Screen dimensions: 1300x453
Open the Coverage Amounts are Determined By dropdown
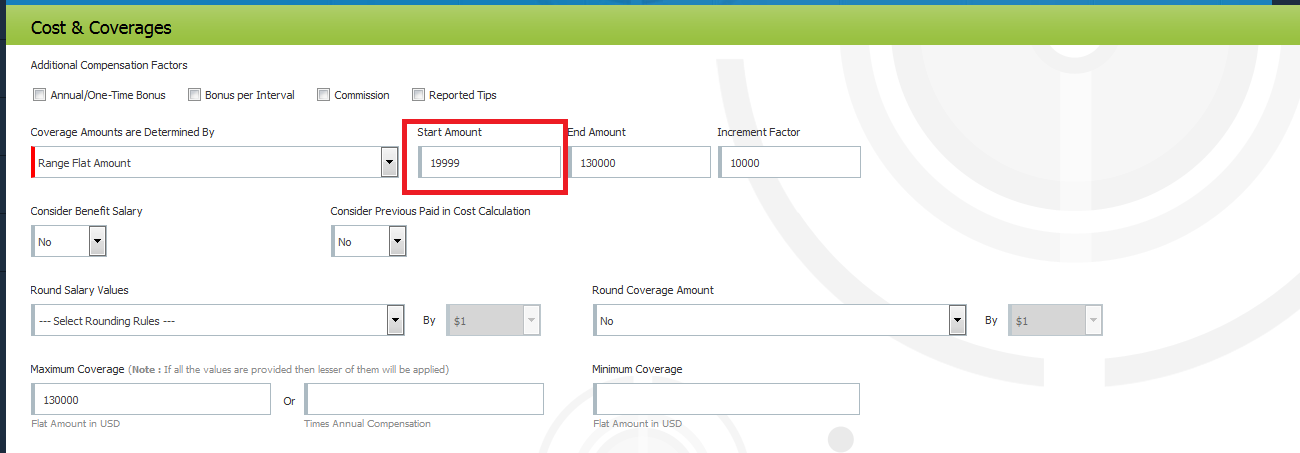(389, 162)
